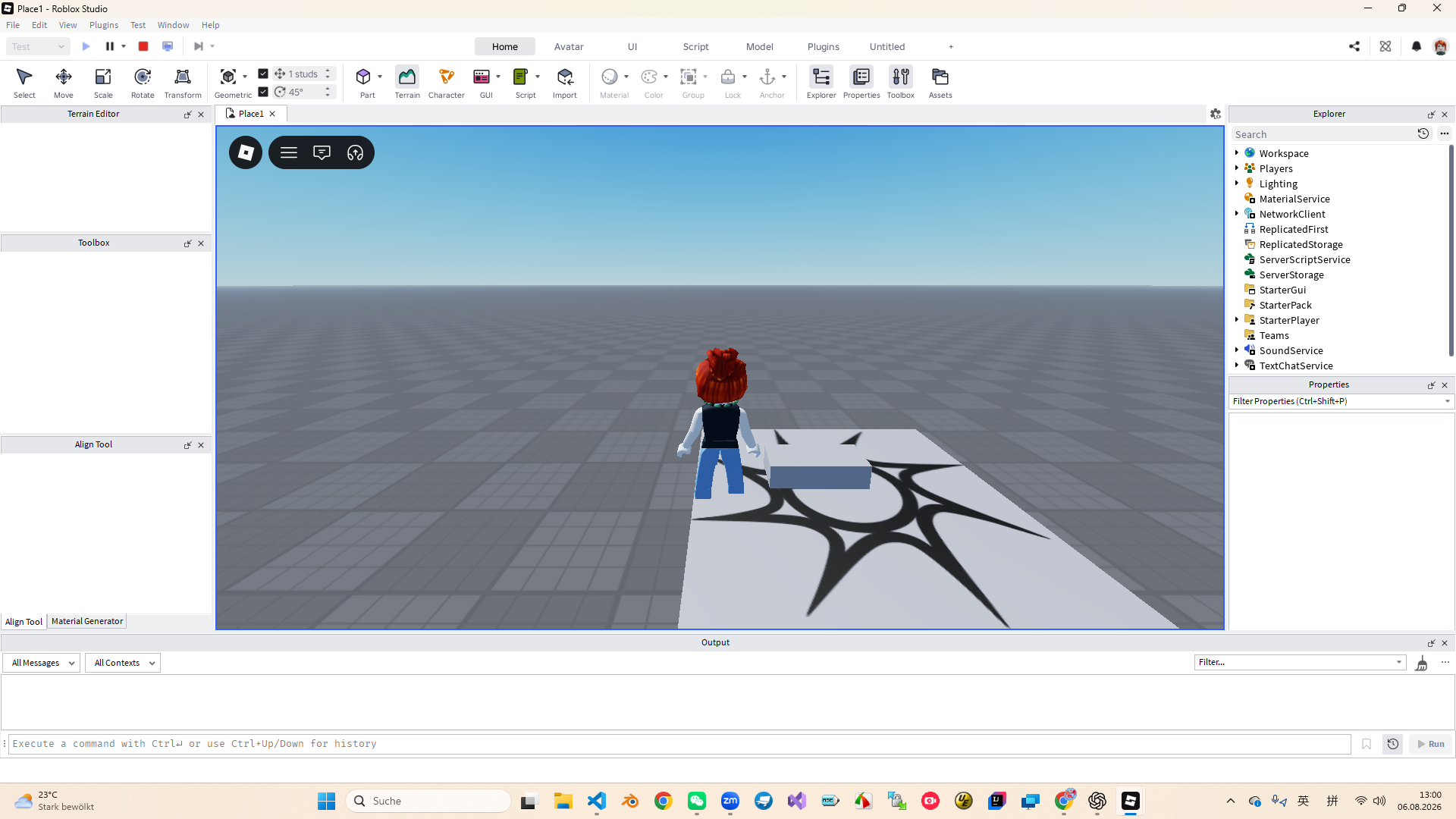Open the Geometric mode dropdown arrow
Image resolution: width=1456 pixels, height=819 pixels.
tap(245, 77)
